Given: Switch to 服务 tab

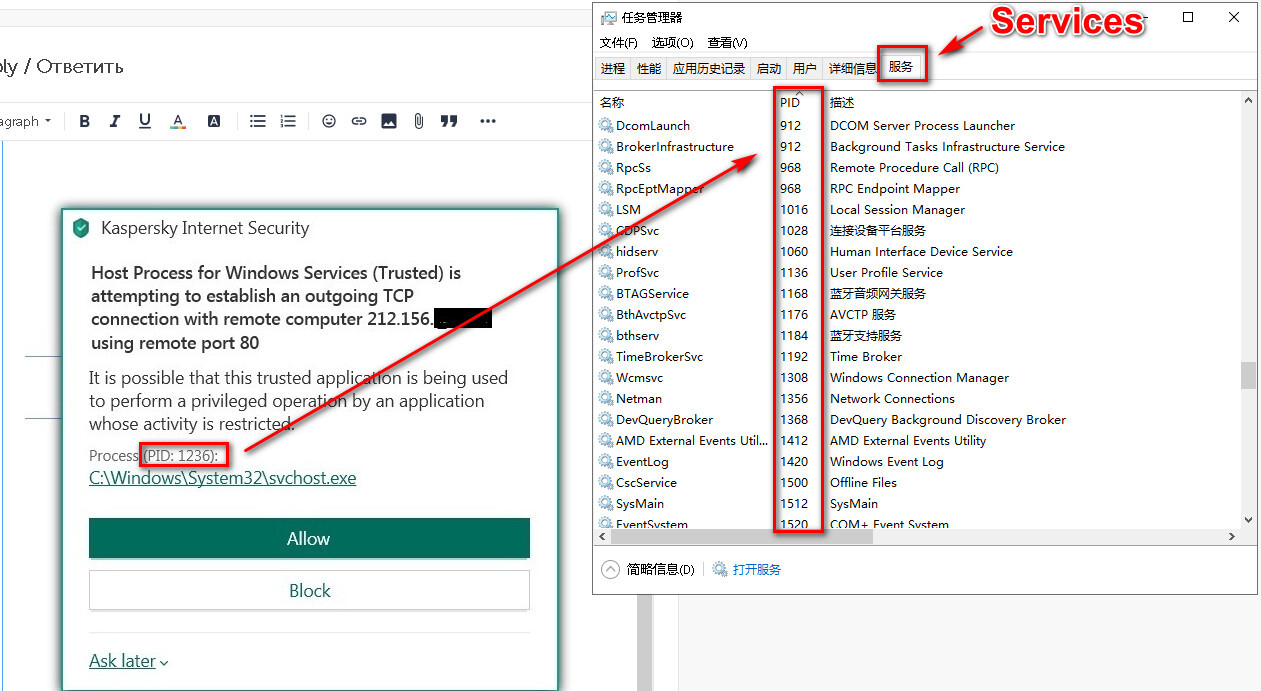Looking at the screenshot, I should click(x=901, y=67).
